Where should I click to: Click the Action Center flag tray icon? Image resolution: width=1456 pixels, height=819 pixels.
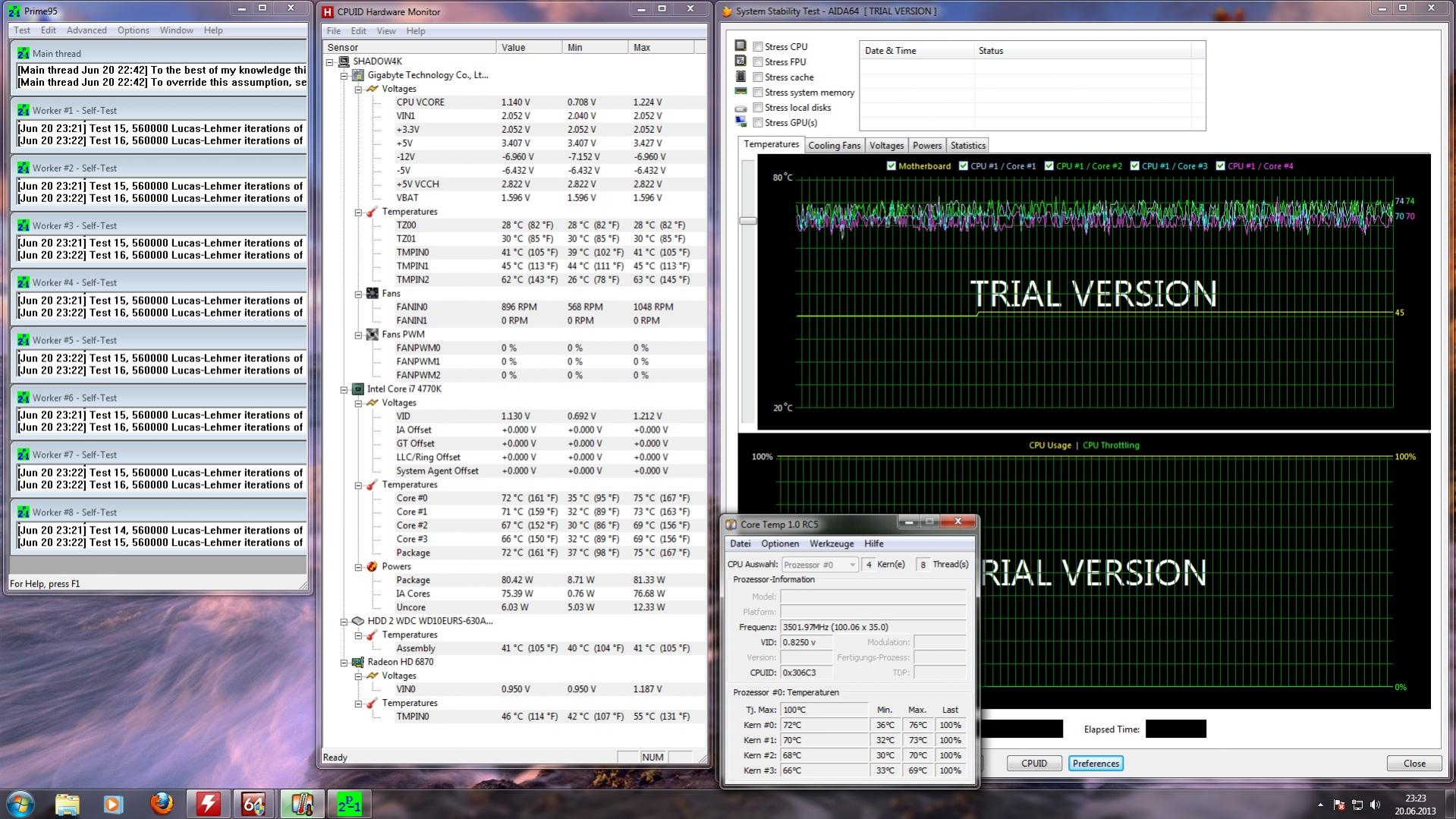pyautogui.click(x=1339, y=805)
